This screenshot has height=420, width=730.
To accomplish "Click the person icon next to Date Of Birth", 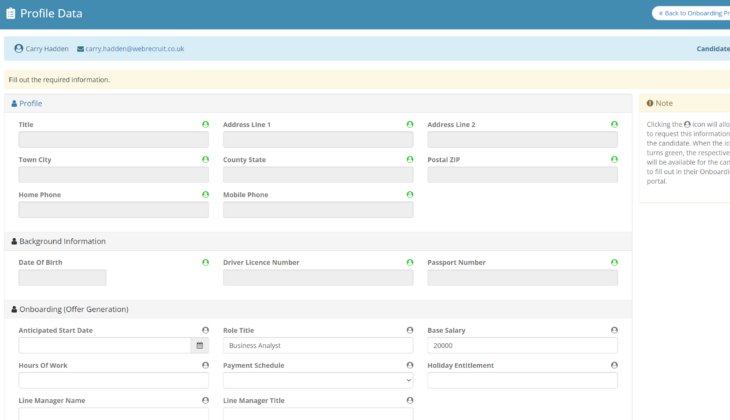I will [205, 262].
